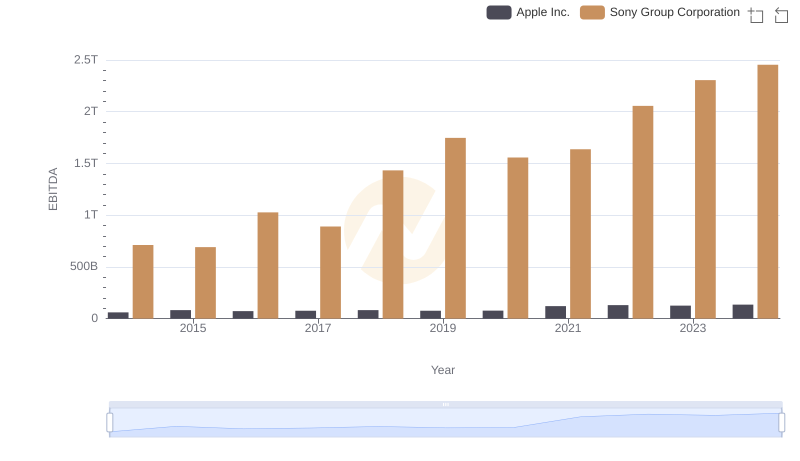The height and width of the screenshot is (461, 800).
Task: Select the Sony bar for 2020
Action: pyautogui.click(x=518, y=238)
